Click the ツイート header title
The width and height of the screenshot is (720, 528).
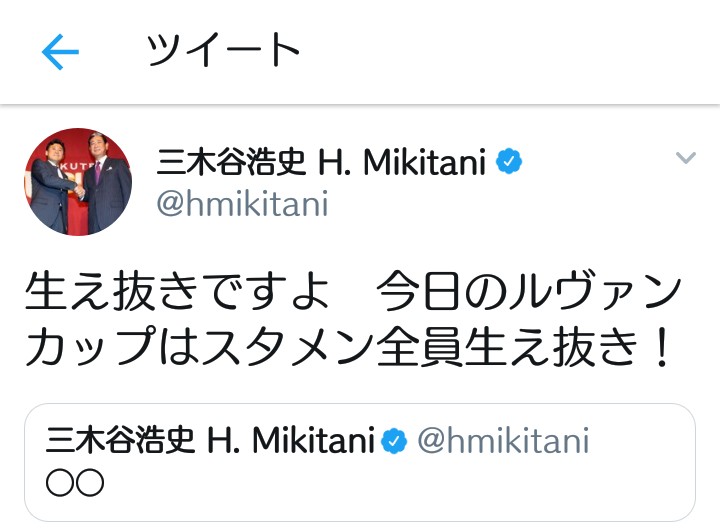(223, 50)
